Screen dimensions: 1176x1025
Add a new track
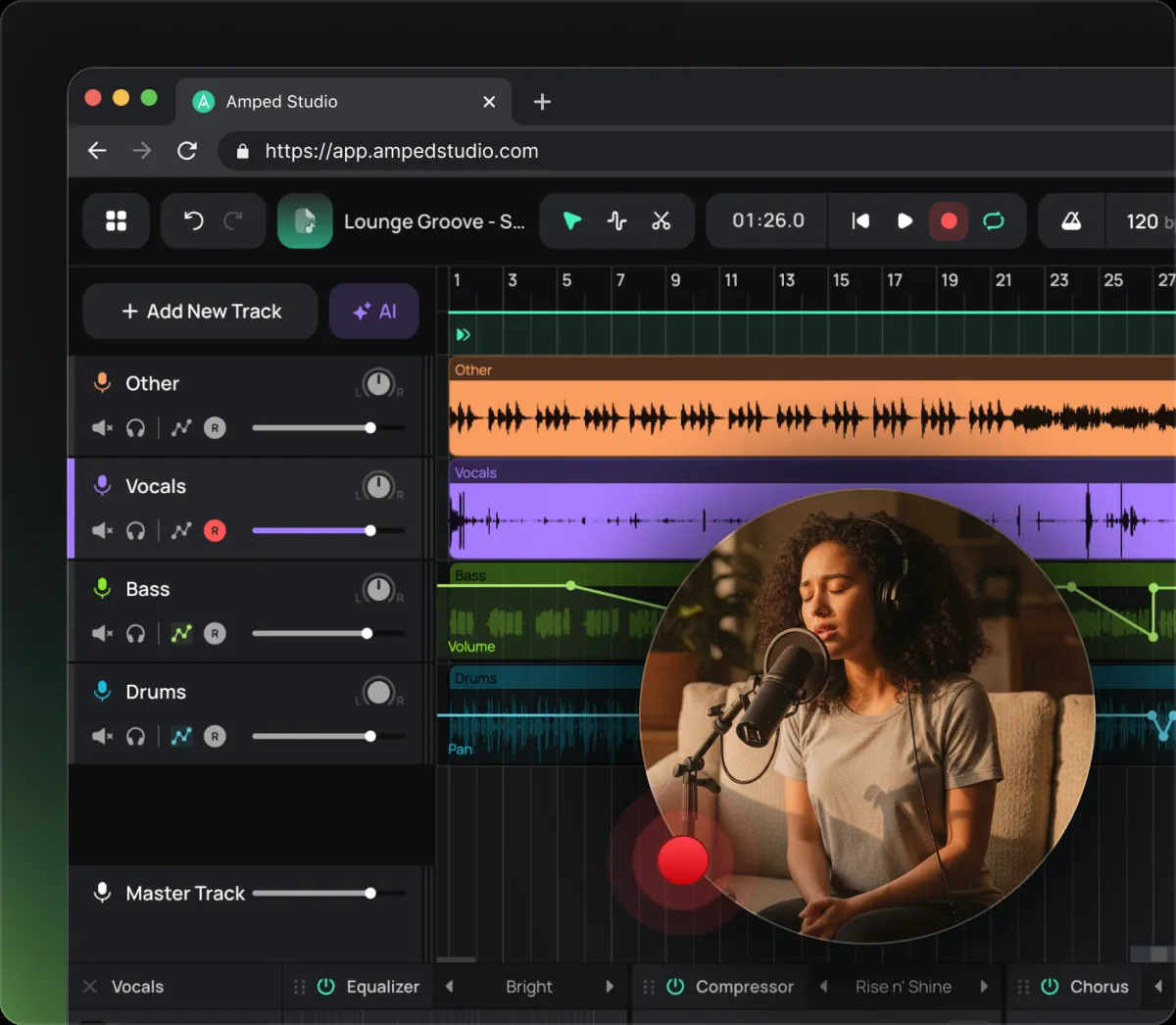pyautogui.click(x=200, y=311)
